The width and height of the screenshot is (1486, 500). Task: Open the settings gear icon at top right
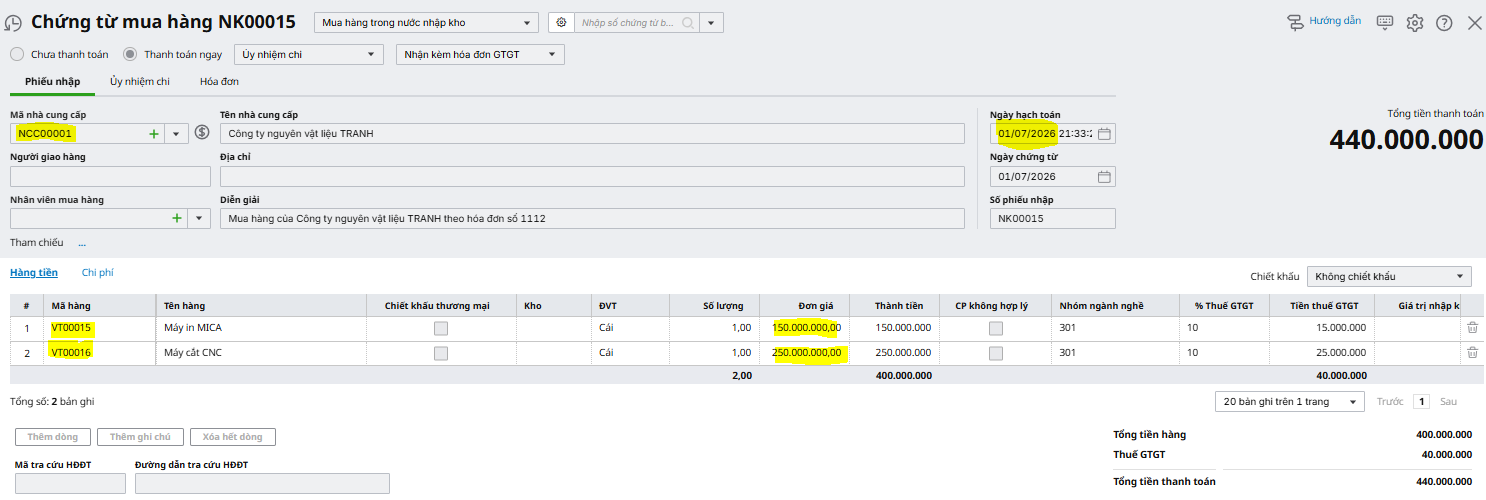pos(1414,22)
